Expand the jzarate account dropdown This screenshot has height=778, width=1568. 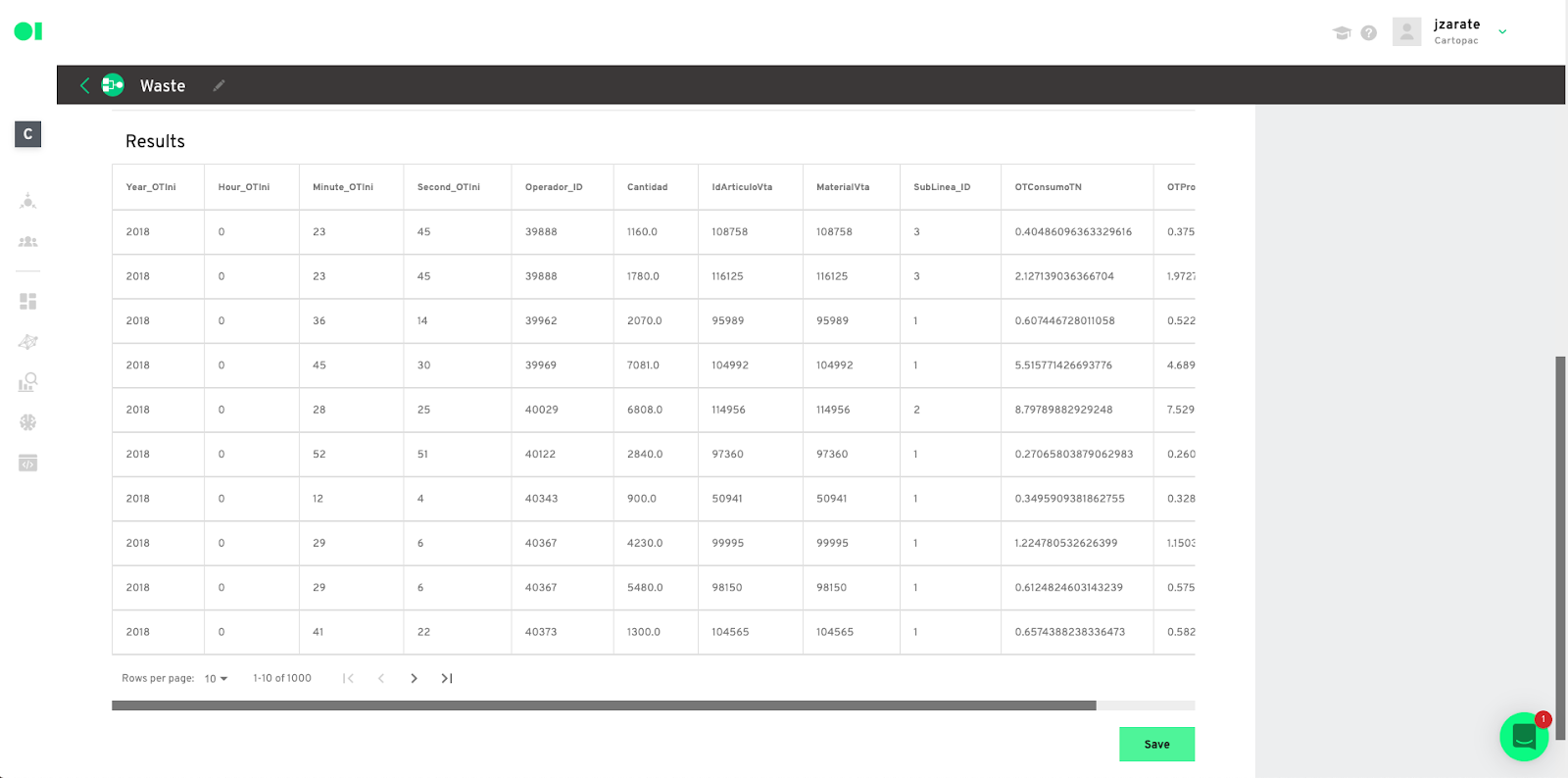(x=1502, y=32)
